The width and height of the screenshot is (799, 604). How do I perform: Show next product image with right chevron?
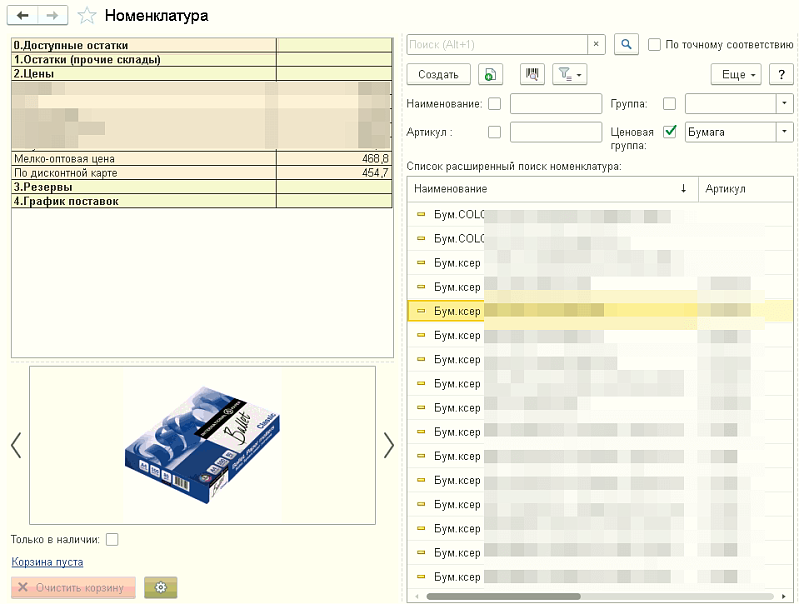388,445
